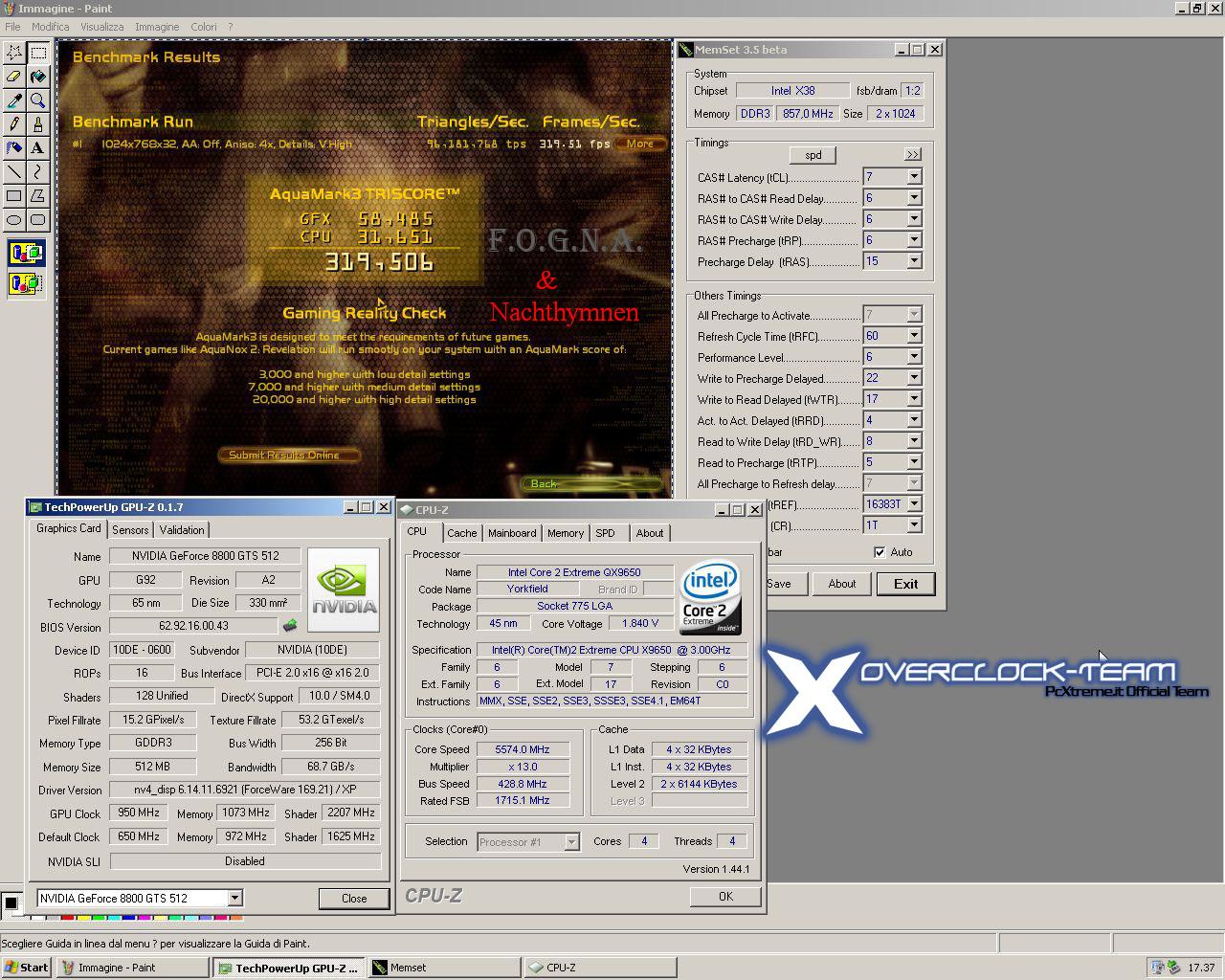Open the Colori menu in Paint

(x=204, y=27)
